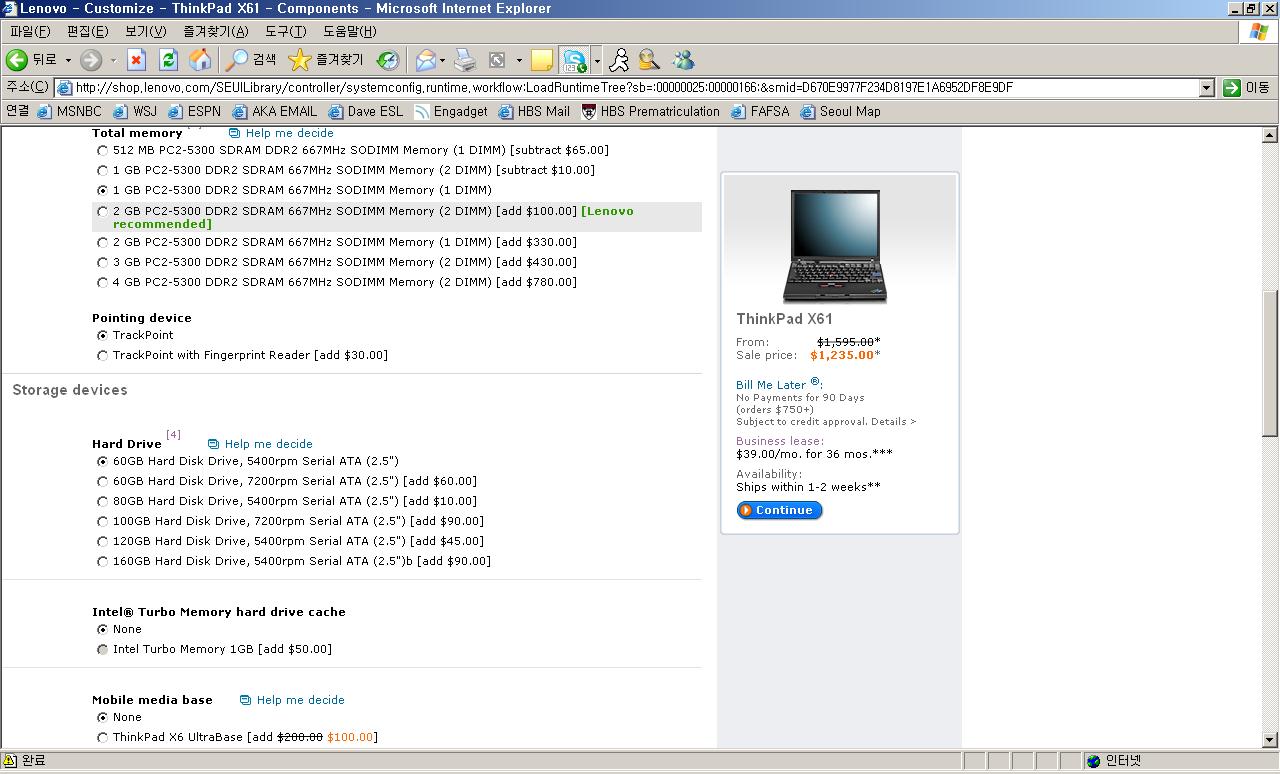Select 100GB 7200rpm hard drive option
Screen dimensions: 1280x774
coord(102,521)
